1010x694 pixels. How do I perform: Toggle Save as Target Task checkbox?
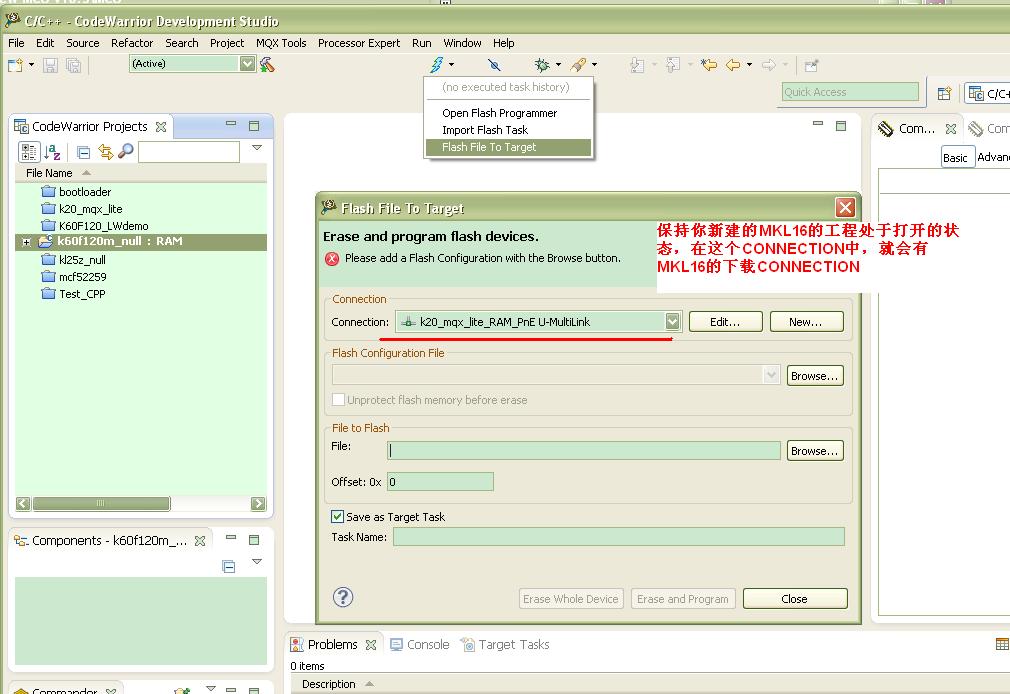(338, 516)
